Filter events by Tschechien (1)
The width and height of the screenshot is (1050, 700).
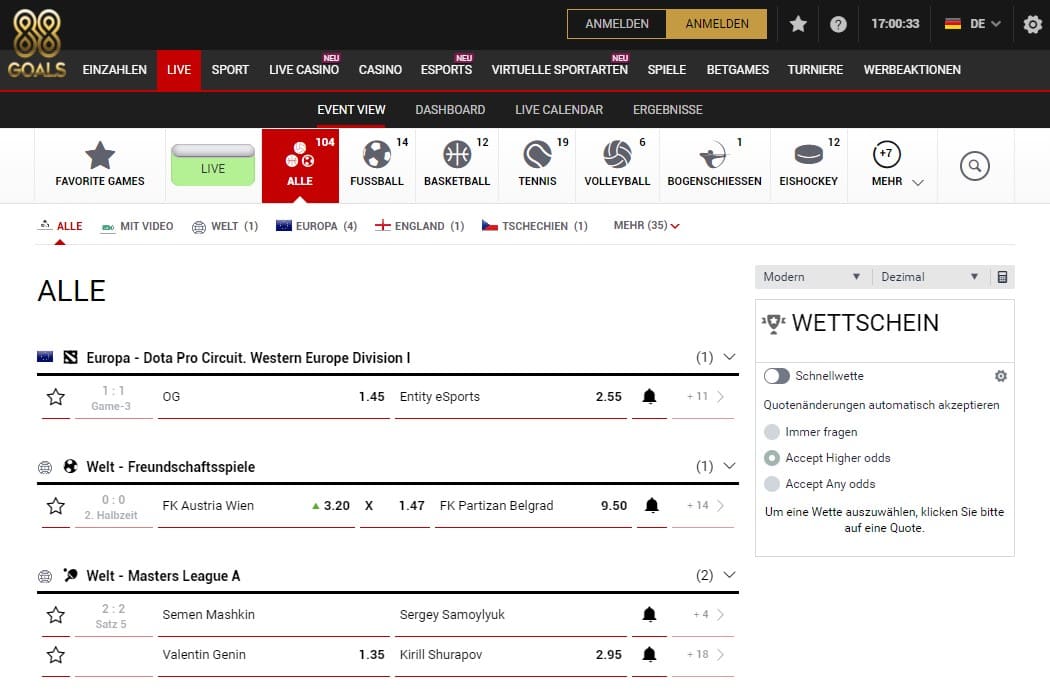(535, 226)
